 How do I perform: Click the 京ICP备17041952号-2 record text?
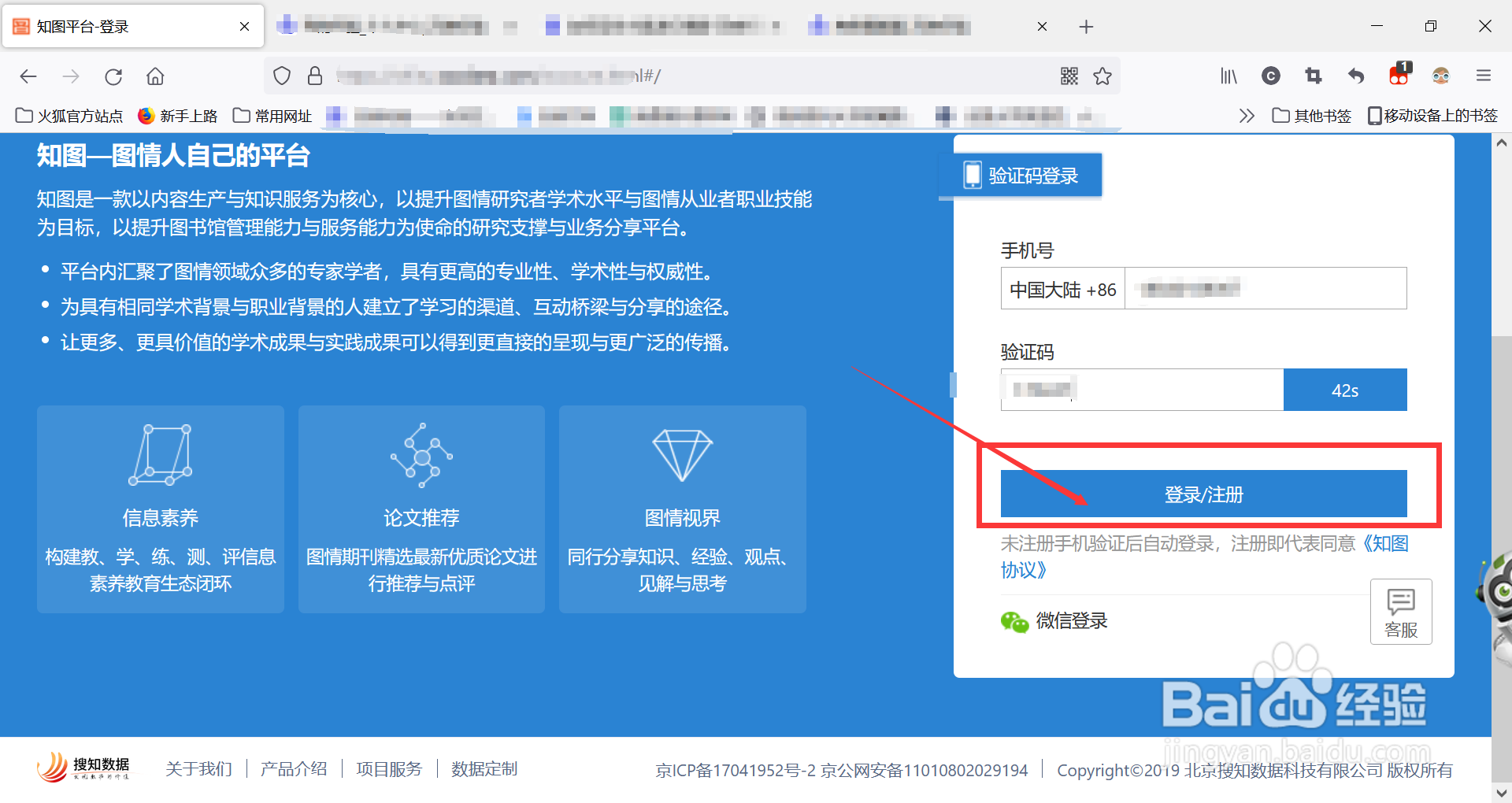tap(736, 771)
